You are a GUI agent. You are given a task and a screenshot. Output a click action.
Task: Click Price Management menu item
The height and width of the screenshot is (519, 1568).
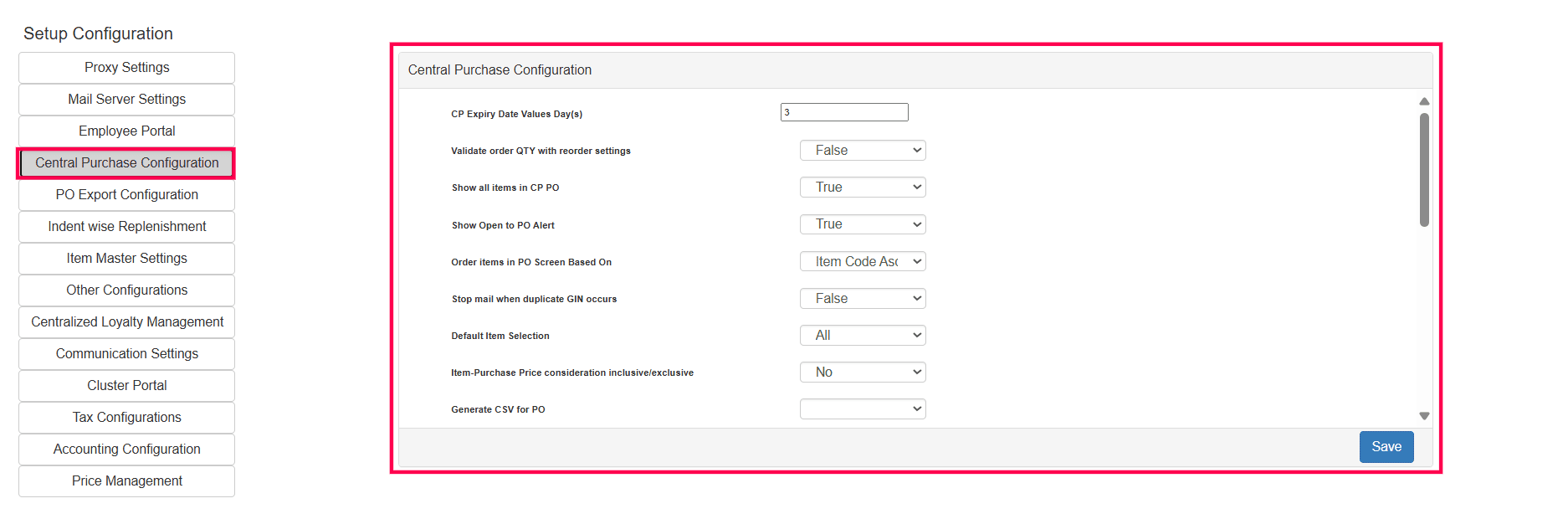click(x=126, y=481)
